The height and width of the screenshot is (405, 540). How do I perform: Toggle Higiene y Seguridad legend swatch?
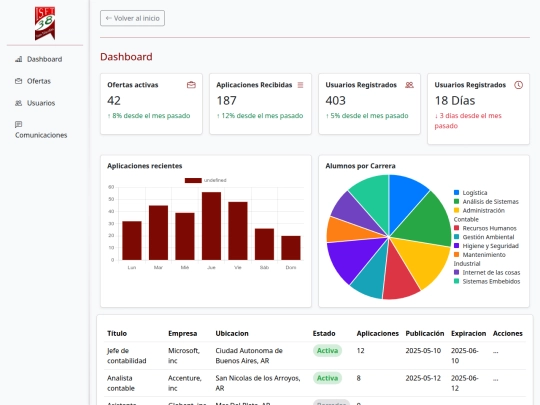457,246
